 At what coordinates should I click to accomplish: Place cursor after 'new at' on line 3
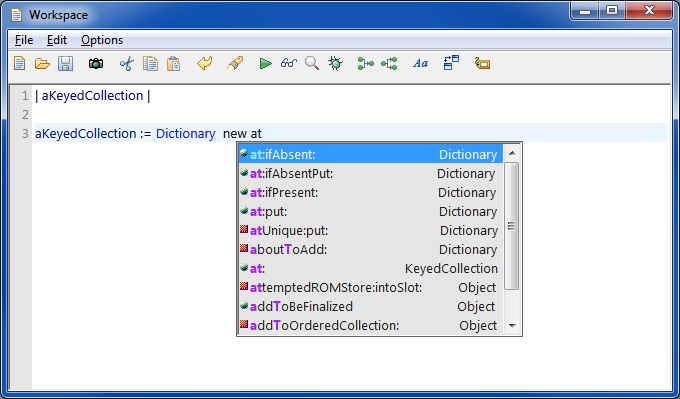(x=262, y=134)
